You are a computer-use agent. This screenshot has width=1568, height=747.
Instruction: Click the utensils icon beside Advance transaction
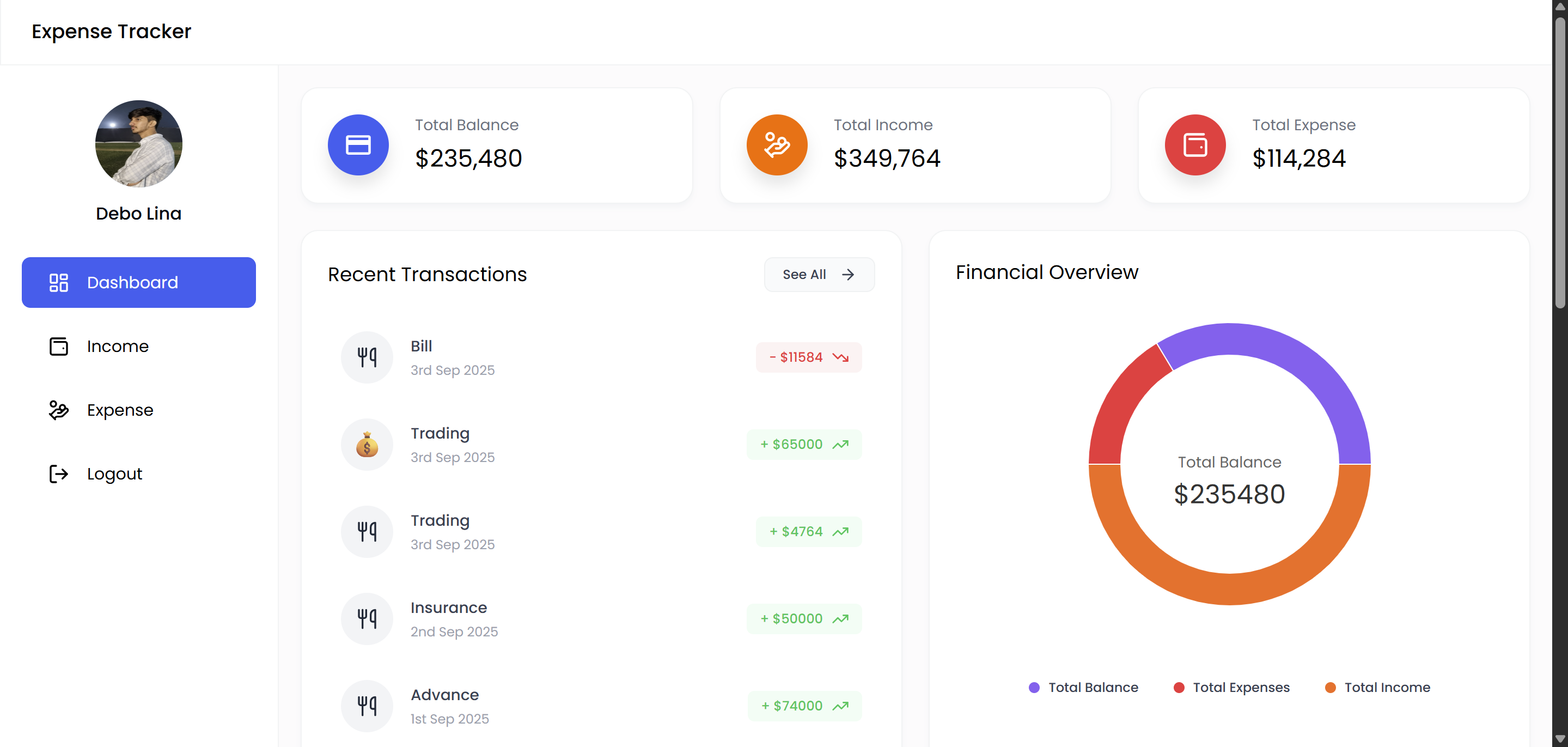(367, 706)
